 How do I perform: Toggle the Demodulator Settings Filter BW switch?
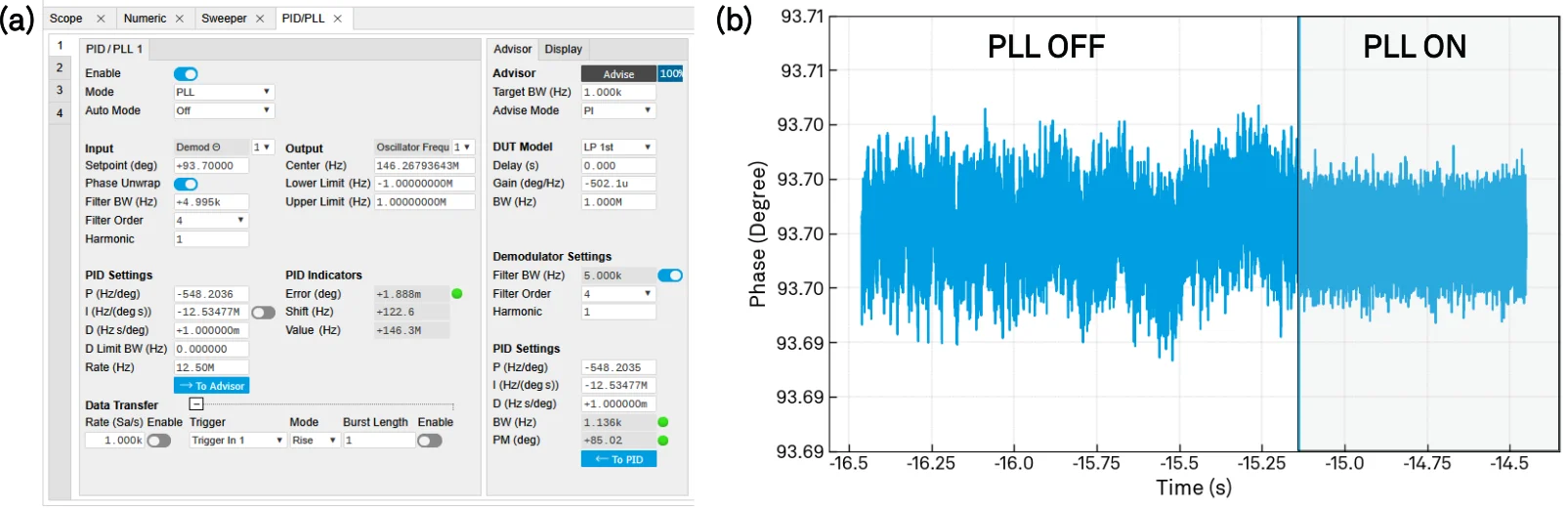point(670,275)
